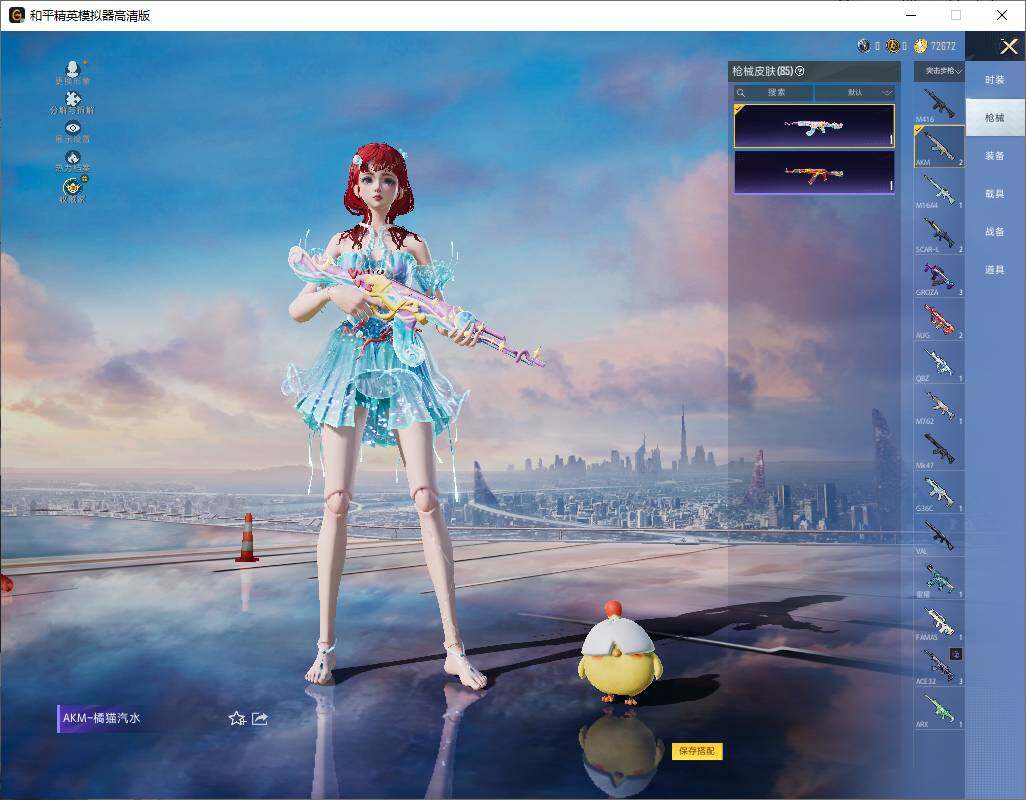Select the equipped light-blue AKM skin thumbnail

pyautogui.click(x=814, y=126)
